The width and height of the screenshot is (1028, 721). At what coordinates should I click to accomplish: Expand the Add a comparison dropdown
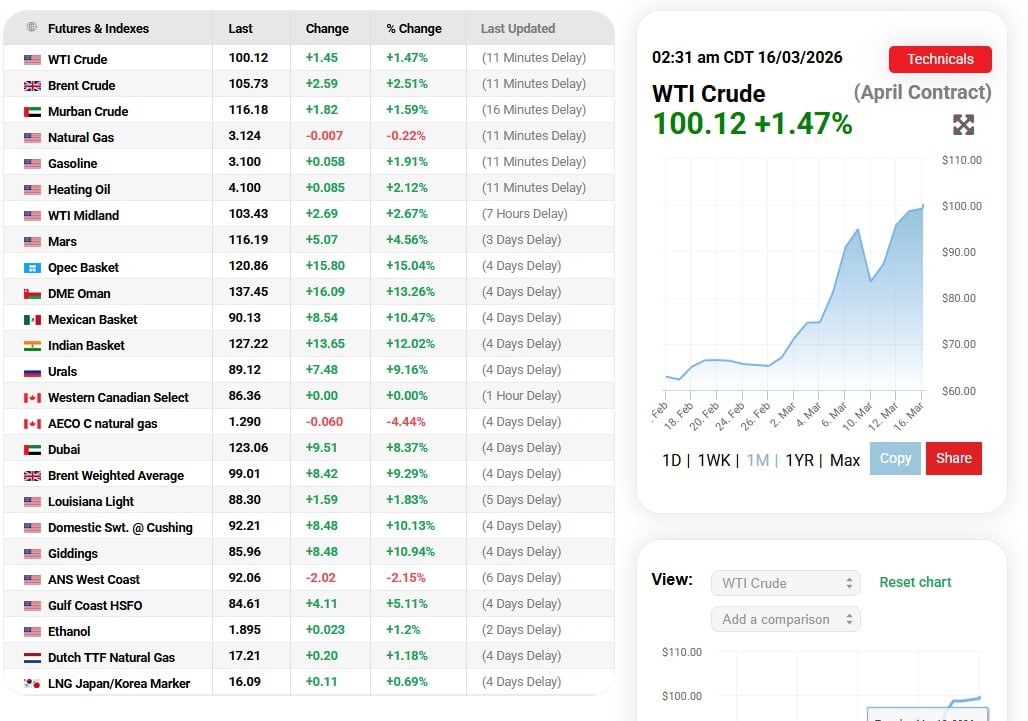785,619
